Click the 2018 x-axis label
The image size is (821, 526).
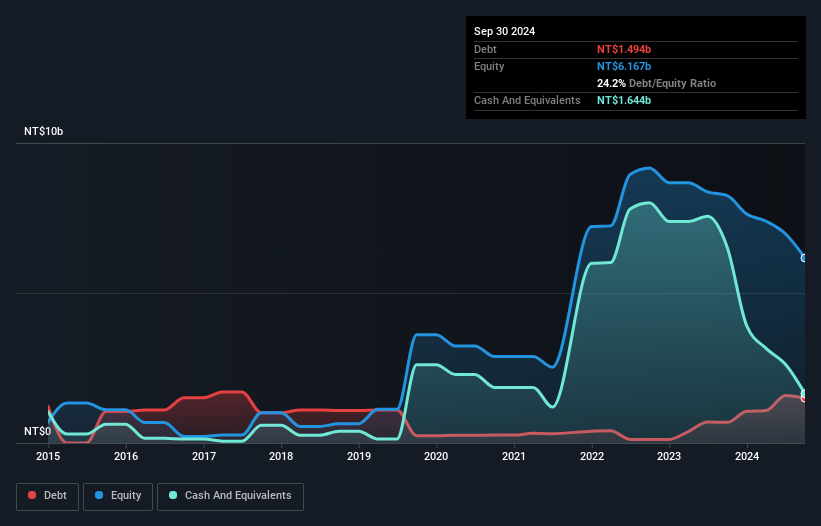click(281, 456)
